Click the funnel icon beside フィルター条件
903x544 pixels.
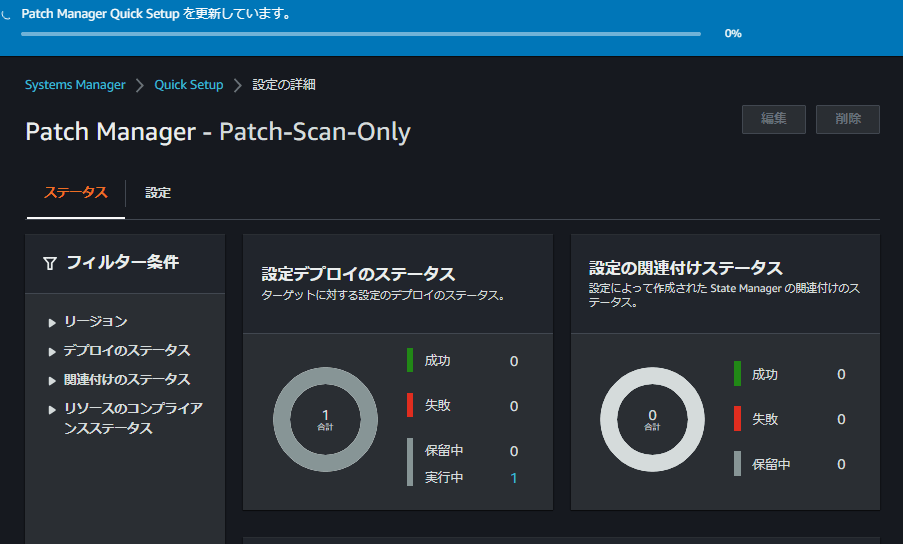(x=50, y=263)
